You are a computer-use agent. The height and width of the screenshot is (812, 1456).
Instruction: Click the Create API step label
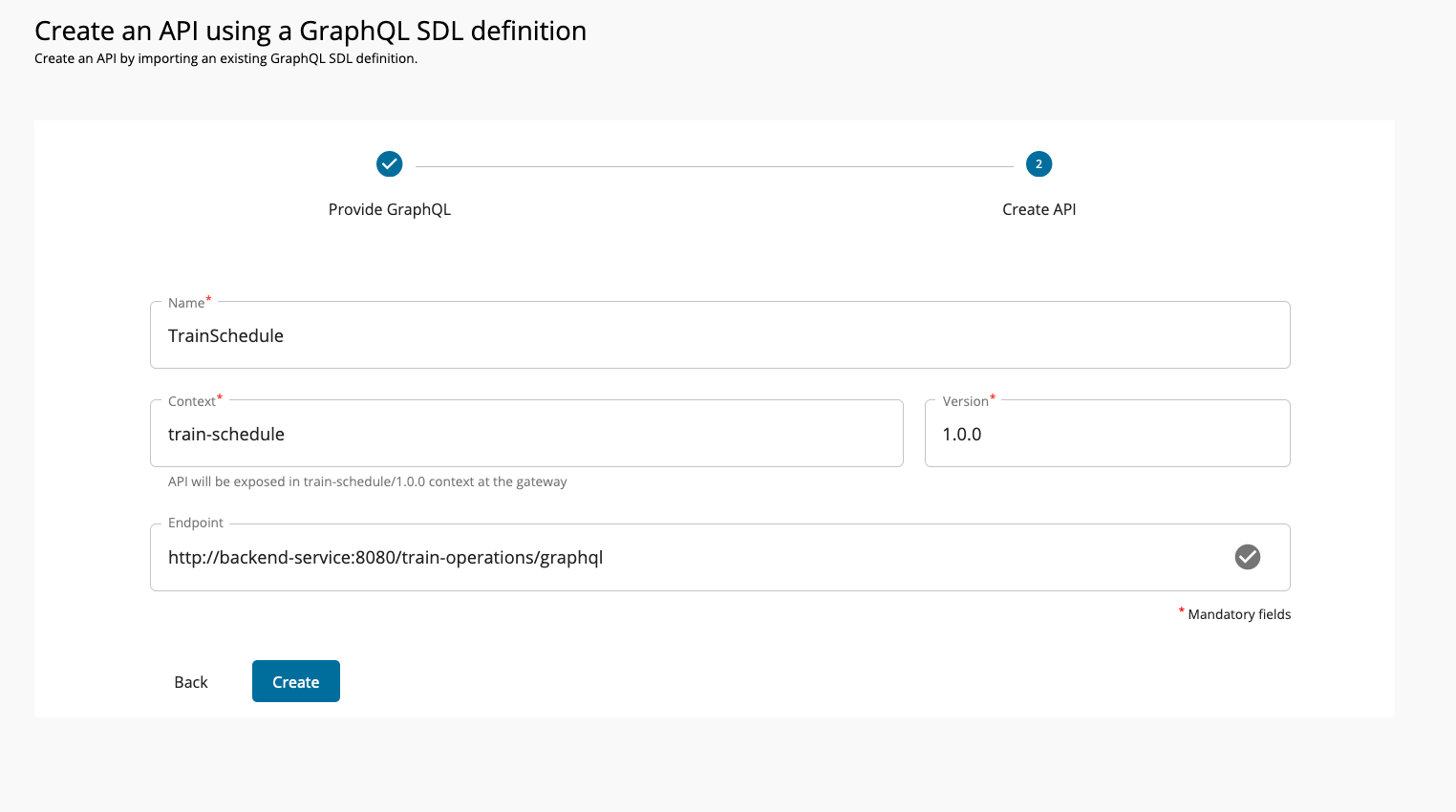coord(1038,208)
